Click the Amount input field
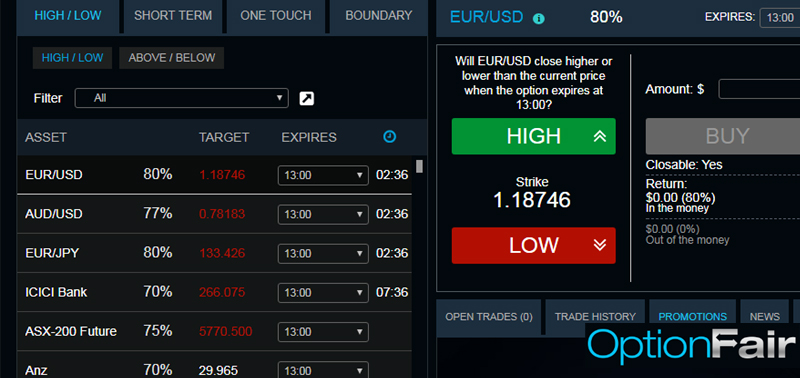The image size is (800, 378). coord(759,89)
